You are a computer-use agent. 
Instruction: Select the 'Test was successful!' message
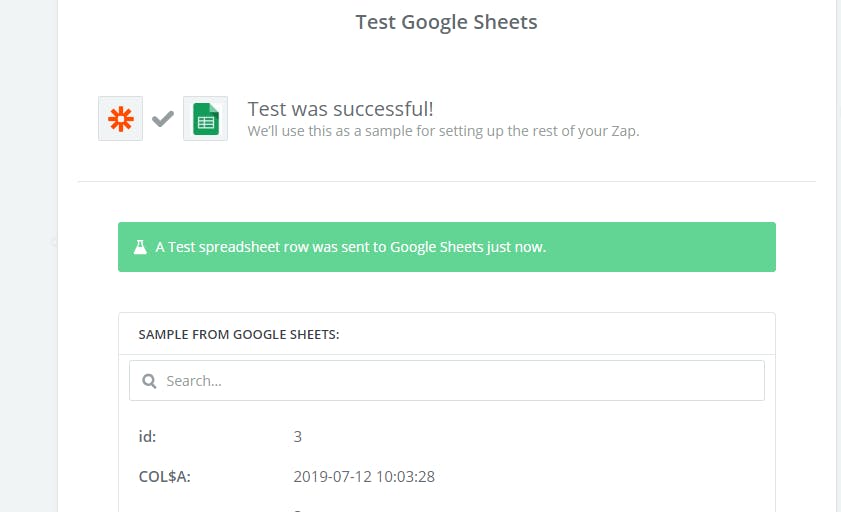click(340, 109)
